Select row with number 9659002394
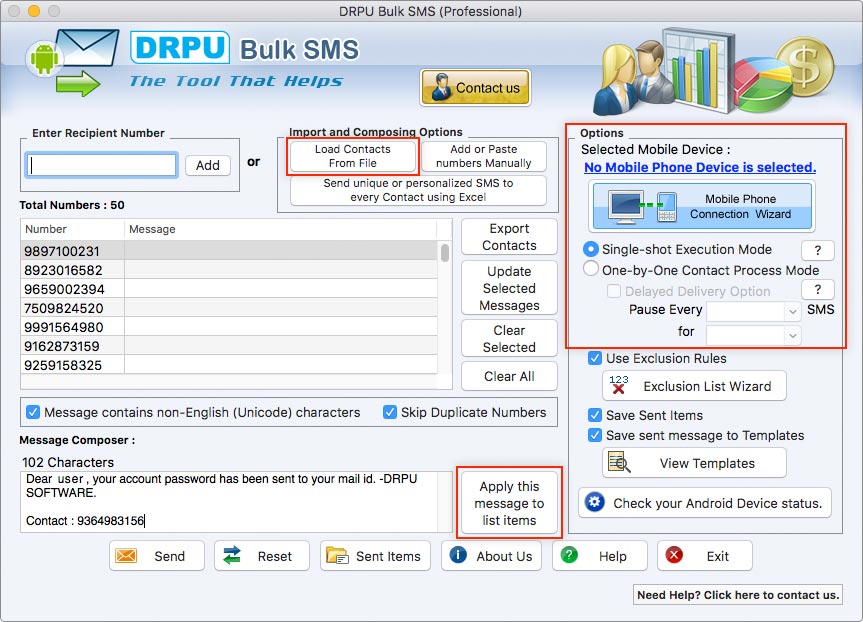863x622 pixels. (230, 289)
